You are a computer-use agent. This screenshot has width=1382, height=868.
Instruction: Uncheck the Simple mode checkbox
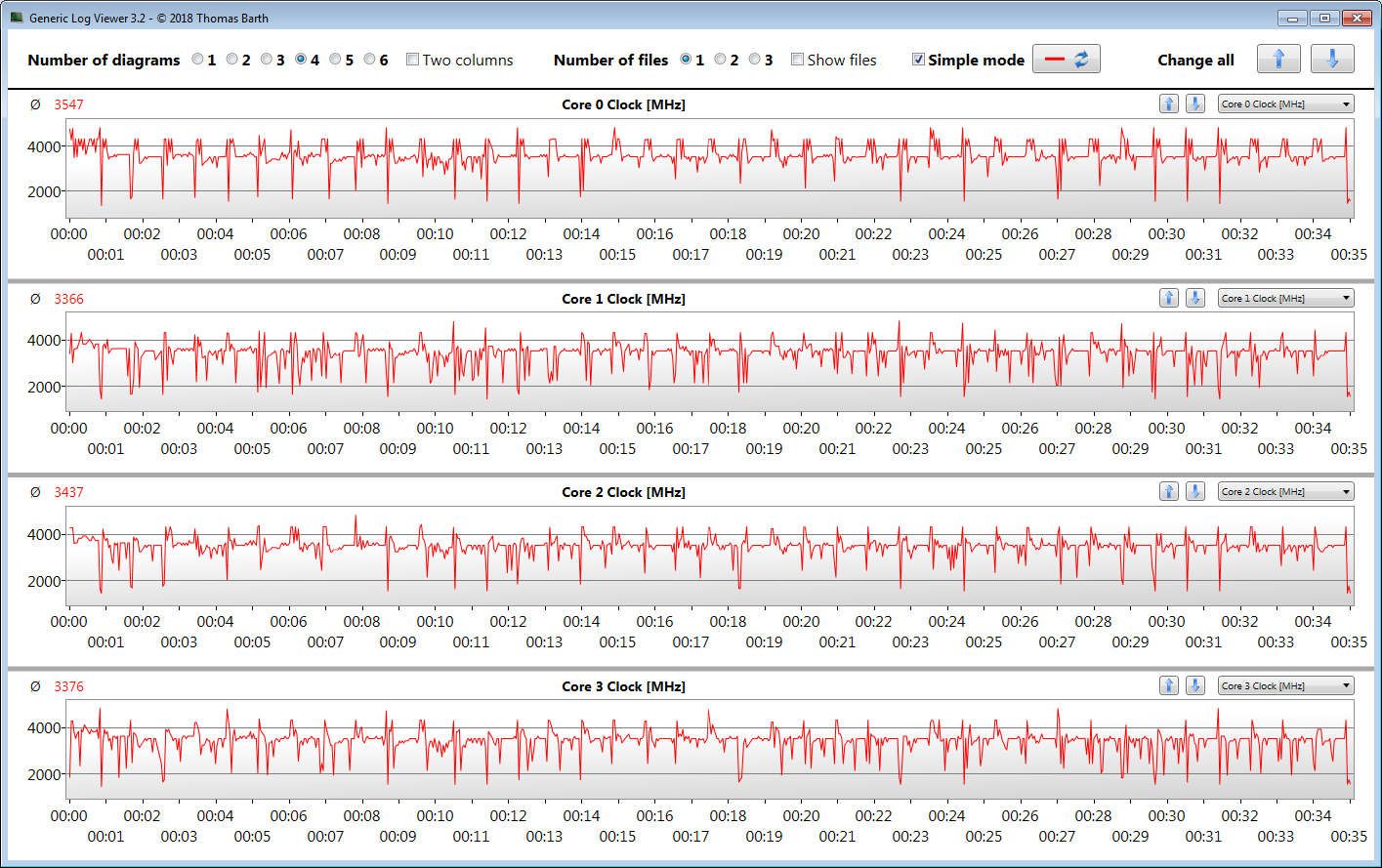click(x=918, y=60)
